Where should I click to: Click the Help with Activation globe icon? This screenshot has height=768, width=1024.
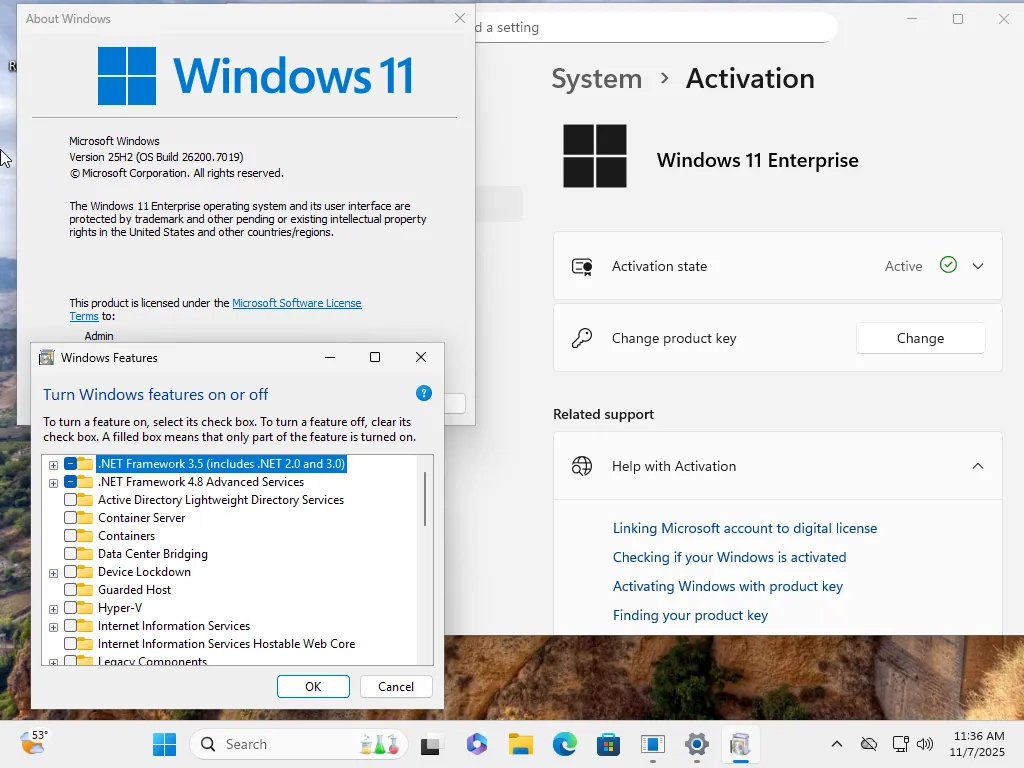(581, 466)
